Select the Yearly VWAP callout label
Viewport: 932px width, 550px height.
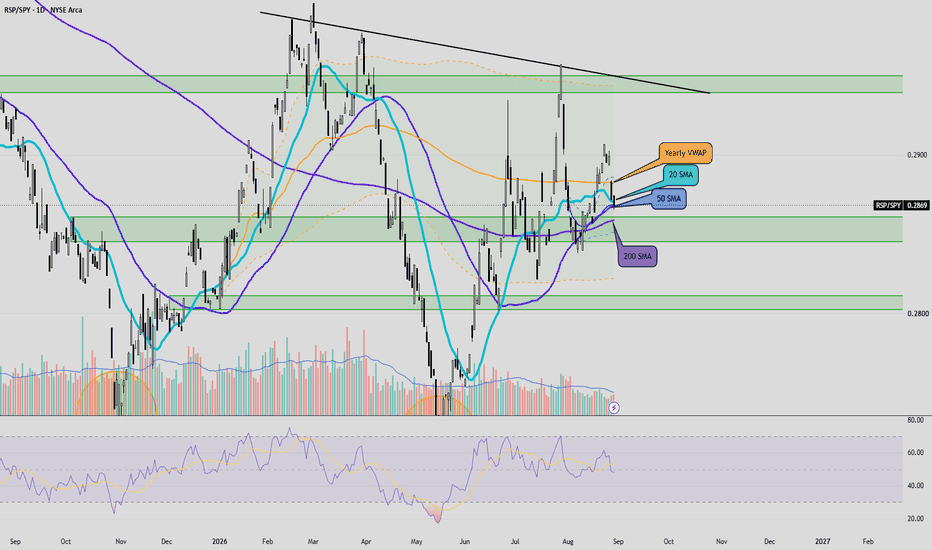pyautogui.click(x=685, y=153)
